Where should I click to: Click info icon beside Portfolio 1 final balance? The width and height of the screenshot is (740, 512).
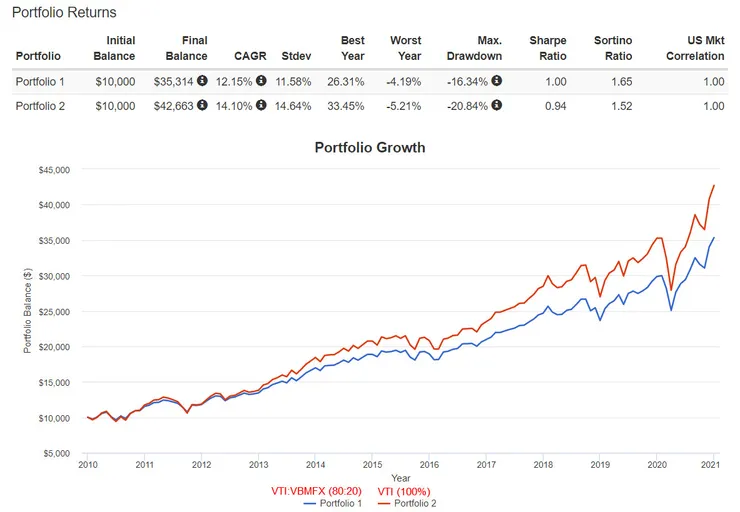pos(202,81)
